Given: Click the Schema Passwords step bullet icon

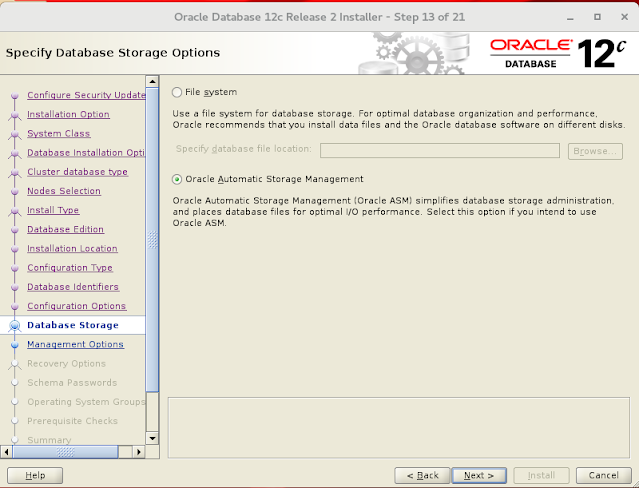Looking at the screenshot, I should pos(15,383).
